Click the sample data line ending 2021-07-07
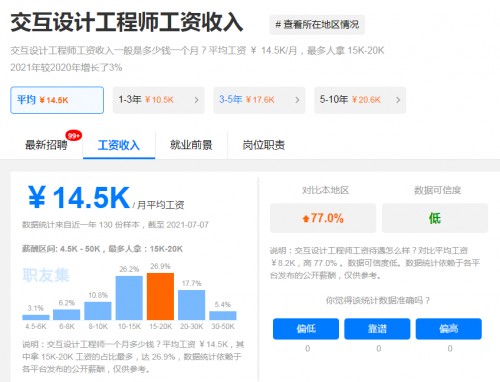The height and width of the screenshot is (382, 500). 115,225
